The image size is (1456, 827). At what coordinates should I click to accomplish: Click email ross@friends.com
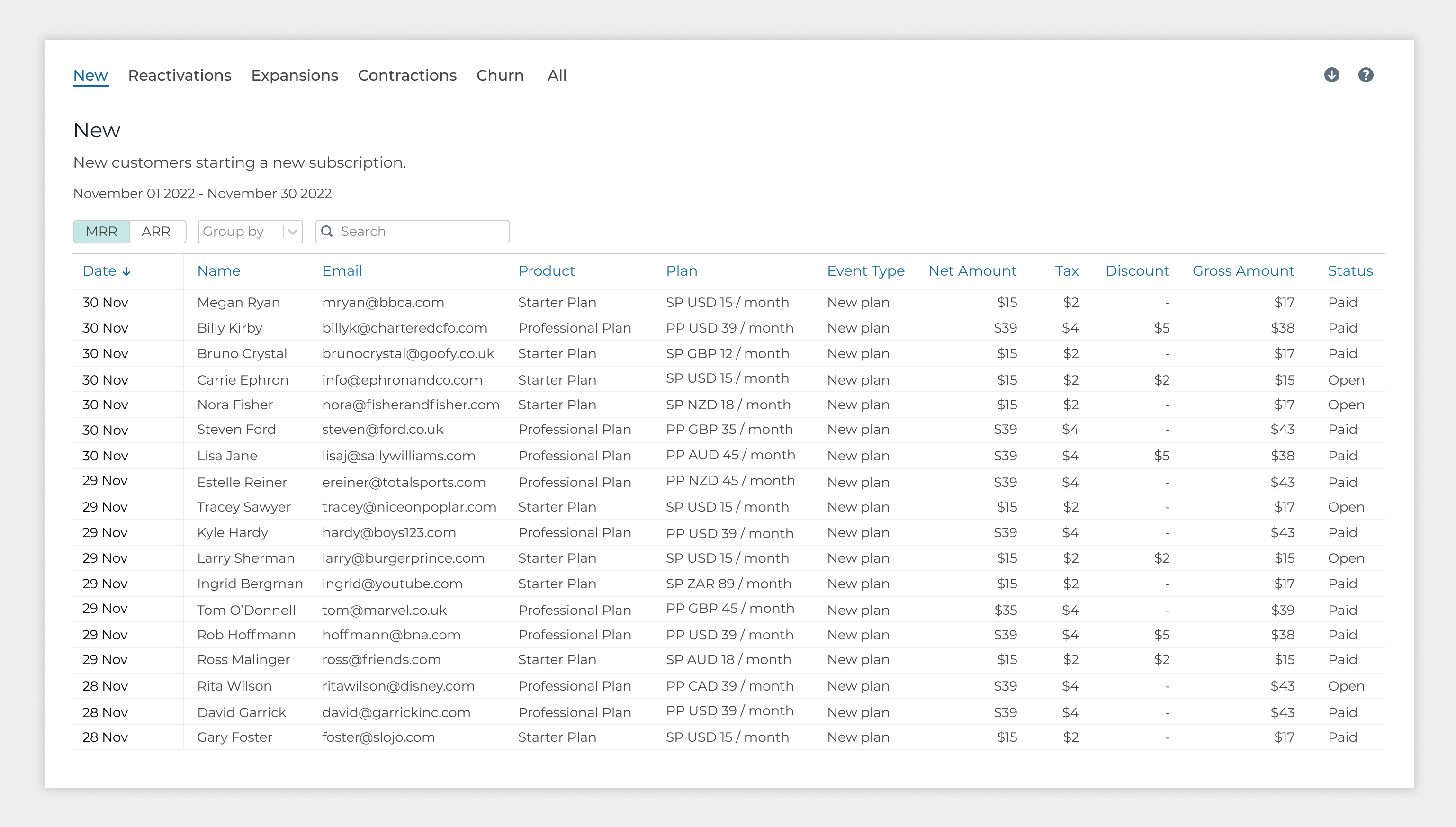point(381,659)
